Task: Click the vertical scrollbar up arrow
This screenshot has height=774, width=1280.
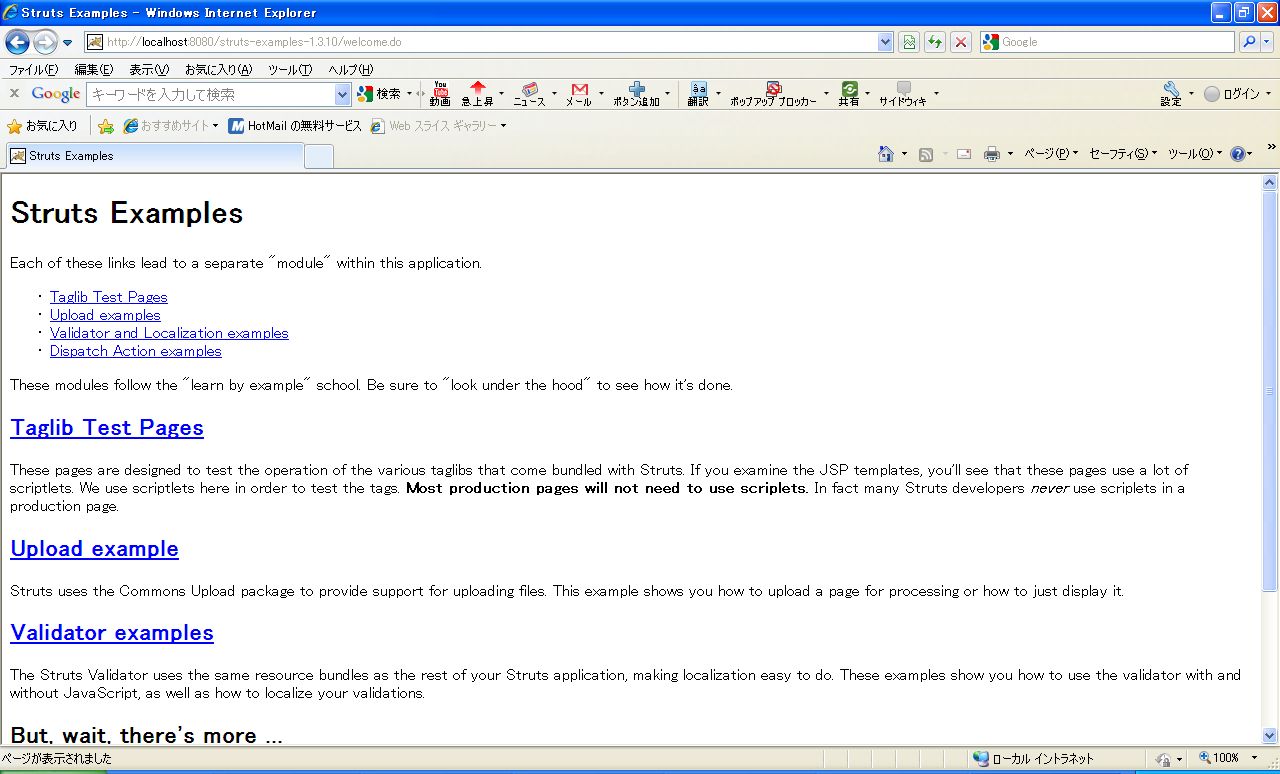Action: (1270, 182)
